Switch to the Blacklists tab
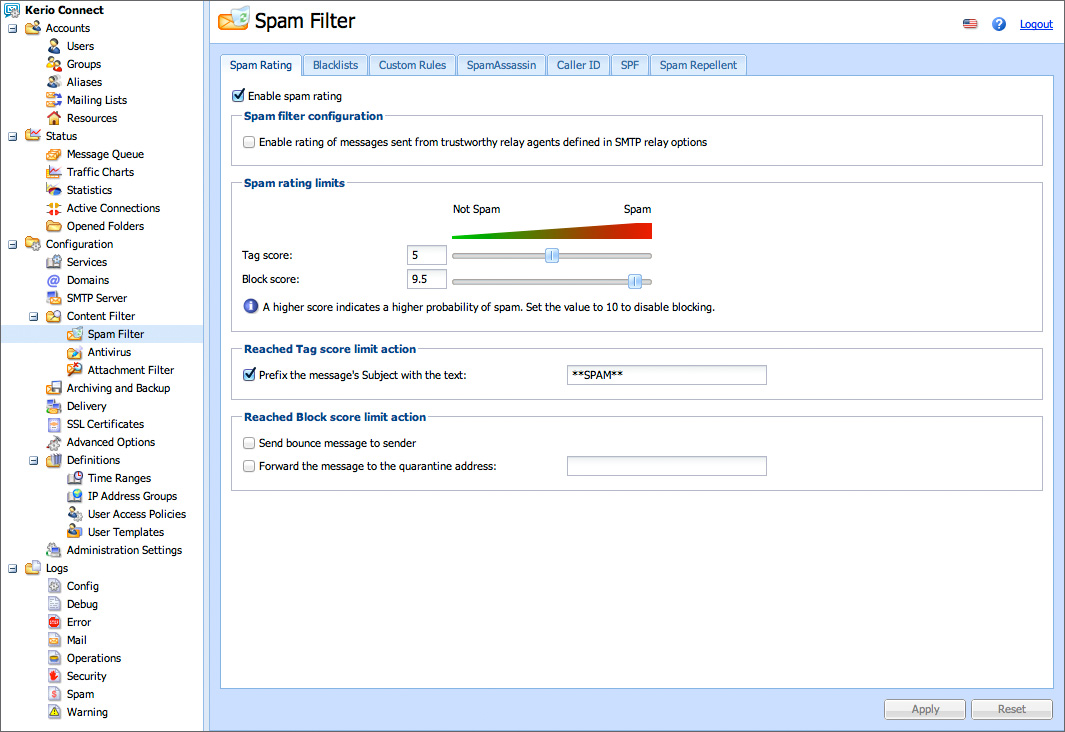 (x=336, y=65)
